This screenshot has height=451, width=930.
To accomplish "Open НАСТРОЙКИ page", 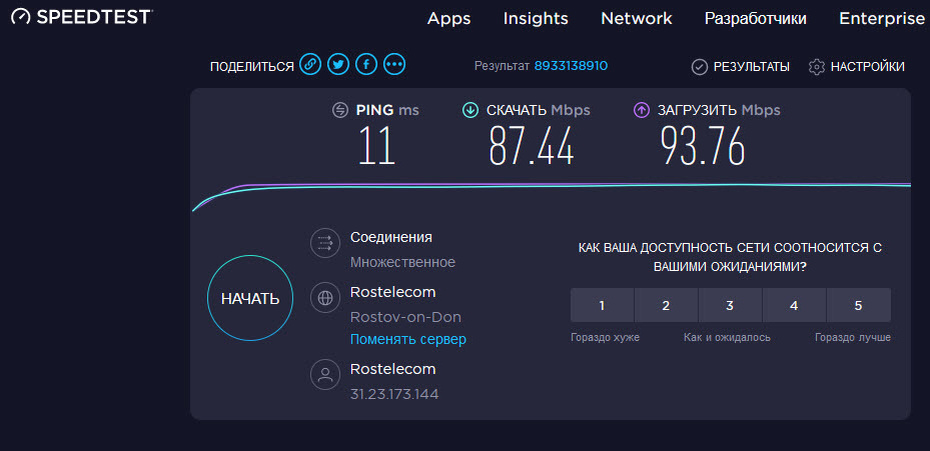I will click(868, 66).
